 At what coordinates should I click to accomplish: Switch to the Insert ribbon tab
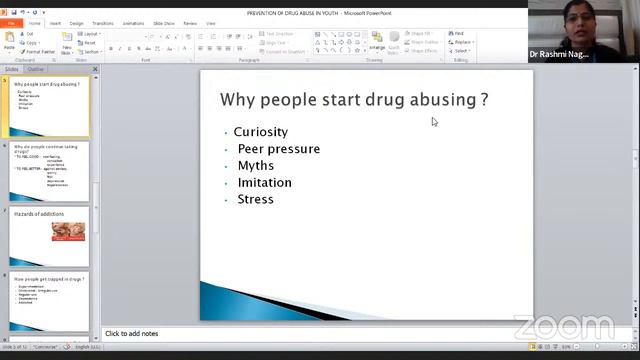pyautogui.click(x=55, y=24)
